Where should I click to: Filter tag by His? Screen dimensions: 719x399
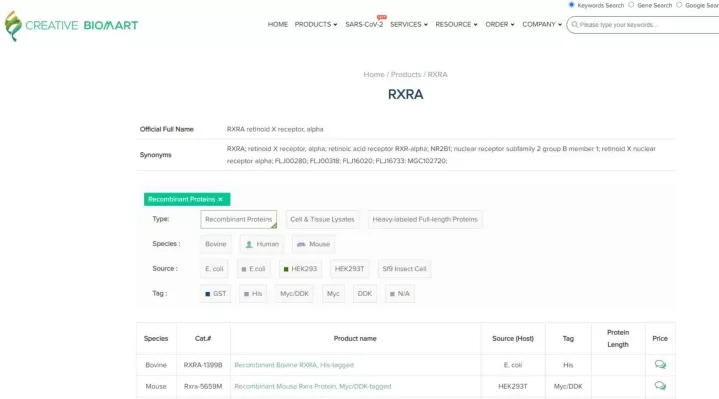[253, 294]
